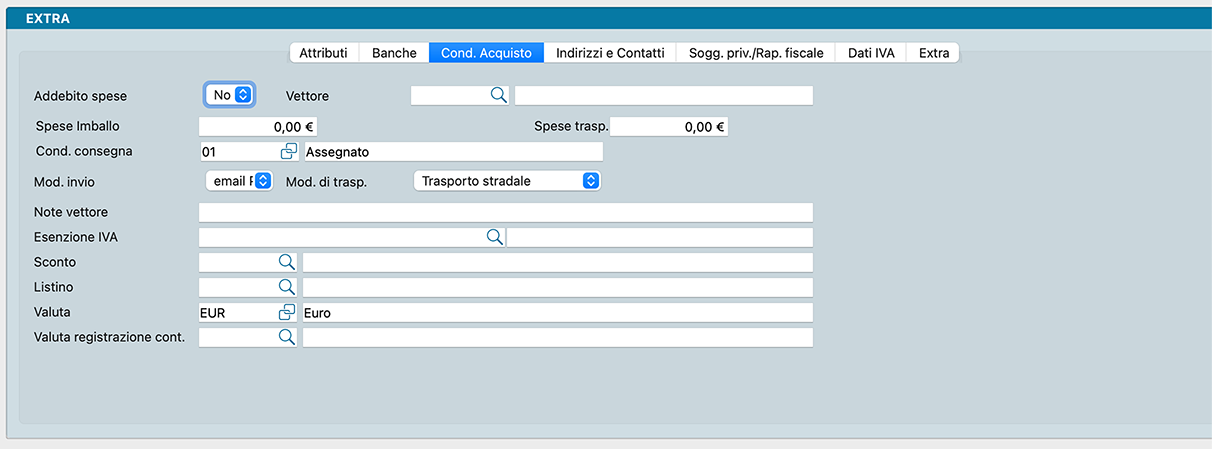Click the Listino lookup magnifier icon
The height and width of the screenshot is (449, 1212).
point(286,287)
